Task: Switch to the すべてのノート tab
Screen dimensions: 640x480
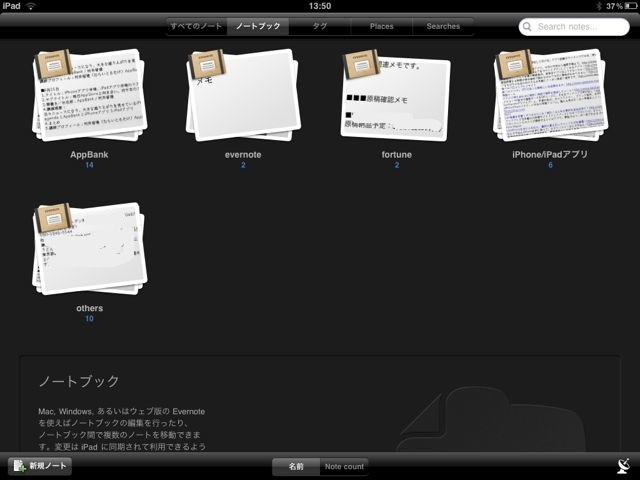Action: click(196, 26)
